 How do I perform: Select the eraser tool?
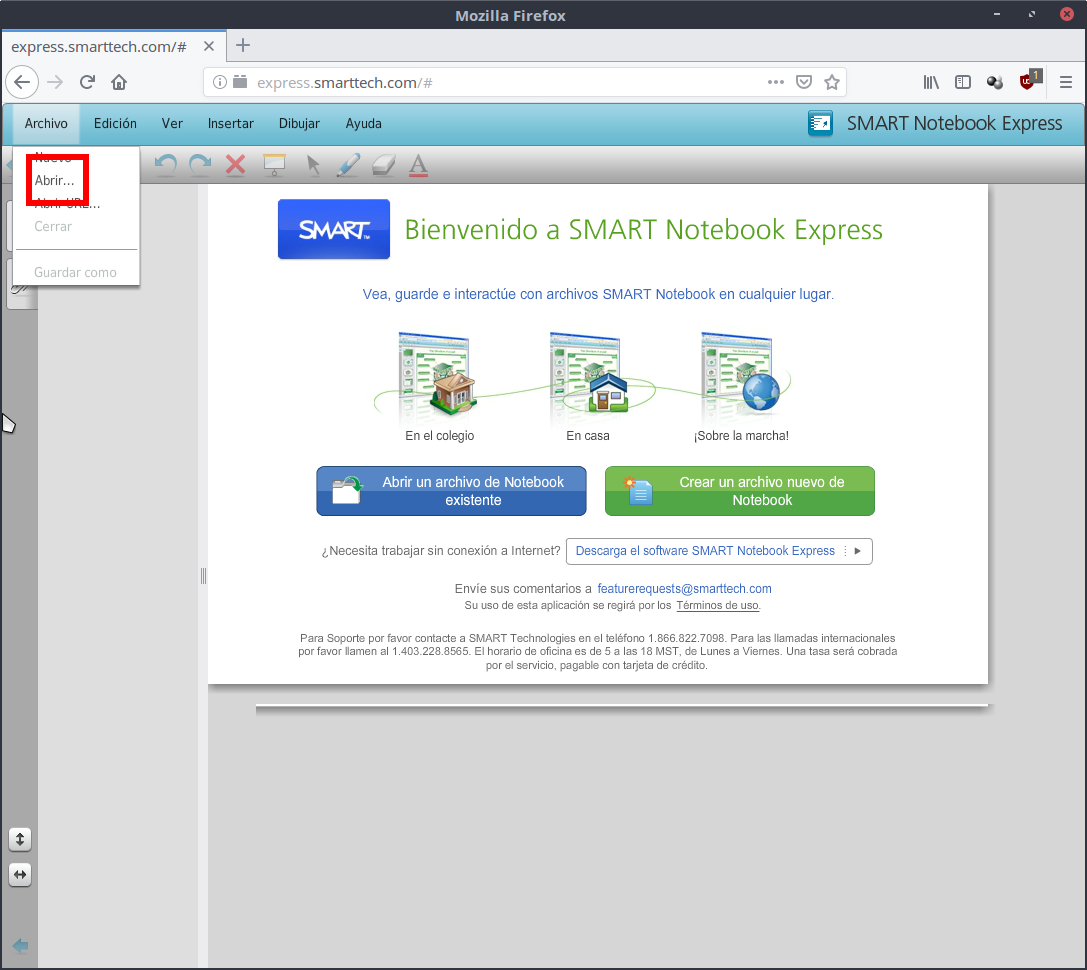pyautogui.click(x=384, y=165)
